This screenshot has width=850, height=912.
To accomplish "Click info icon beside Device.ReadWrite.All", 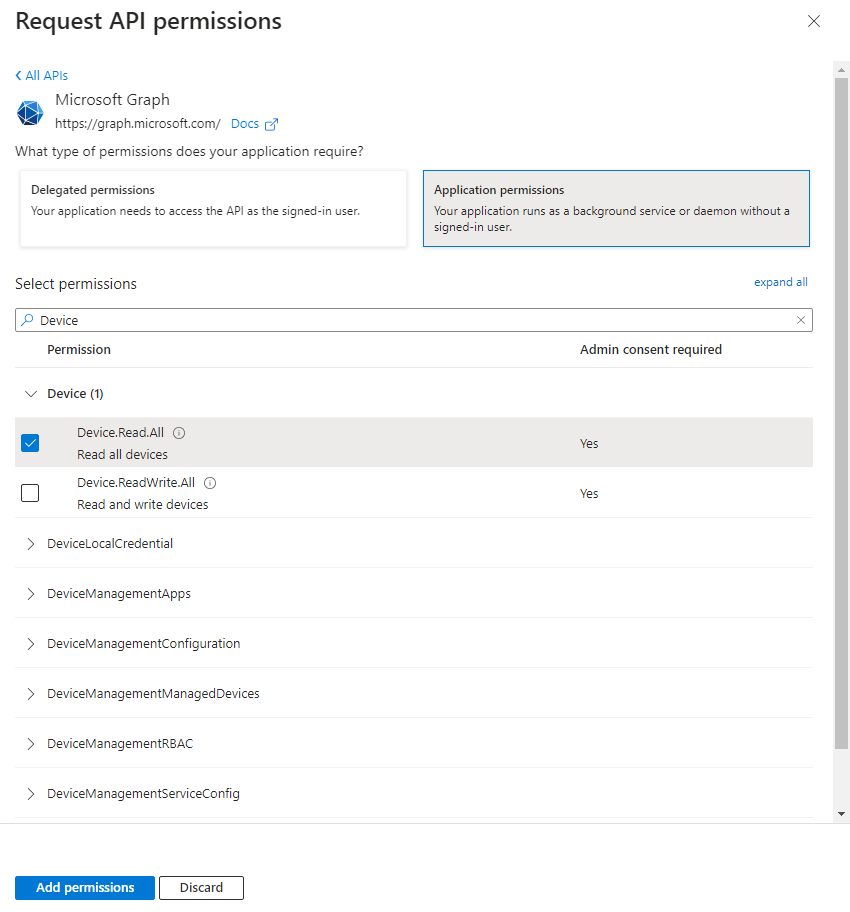I will [x=210, y=483].
